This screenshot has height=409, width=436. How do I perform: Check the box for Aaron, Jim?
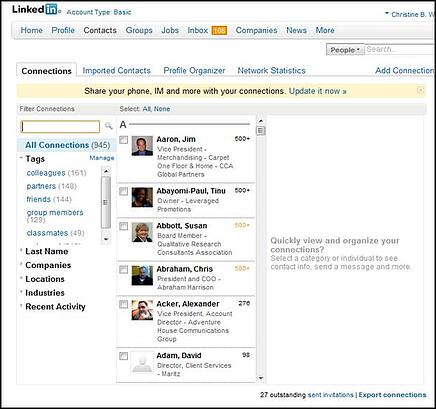point(124,140)
